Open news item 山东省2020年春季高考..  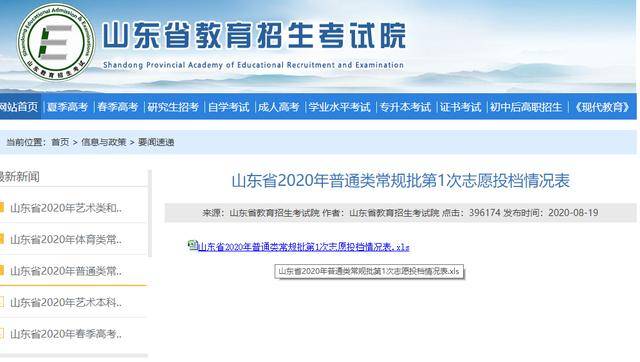pos(66,334)
